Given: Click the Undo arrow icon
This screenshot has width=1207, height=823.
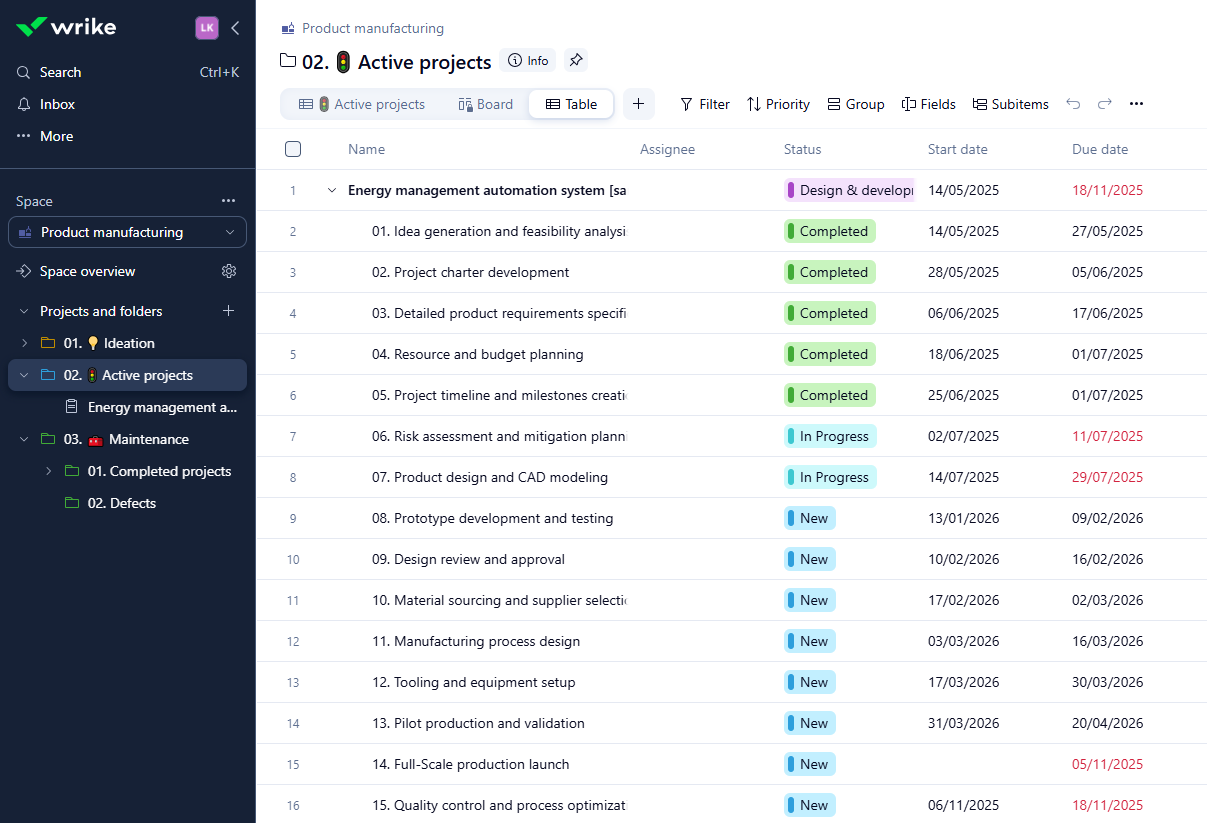Looking at the screenshot, I should [1073, 103].
